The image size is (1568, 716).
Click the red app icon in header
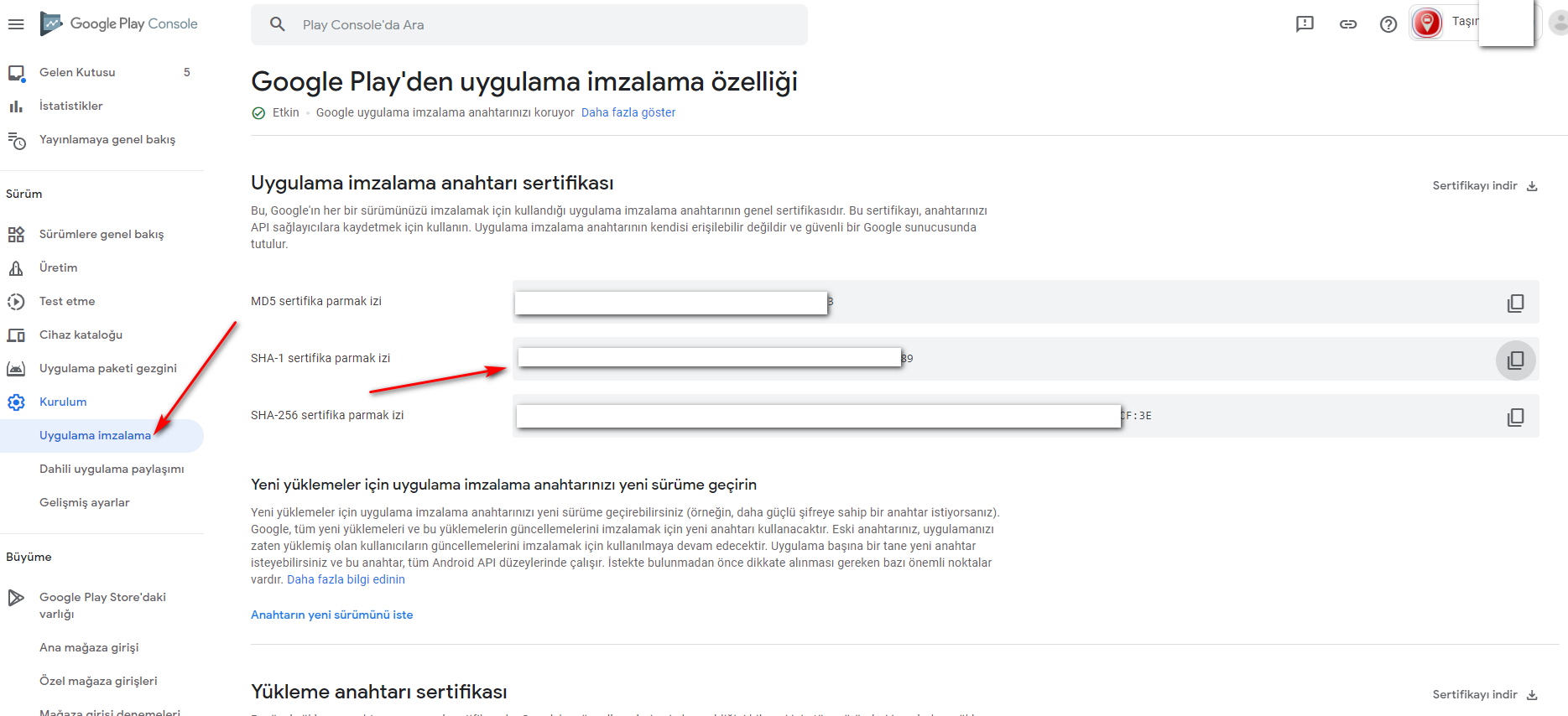click(x=1427, y=23)
